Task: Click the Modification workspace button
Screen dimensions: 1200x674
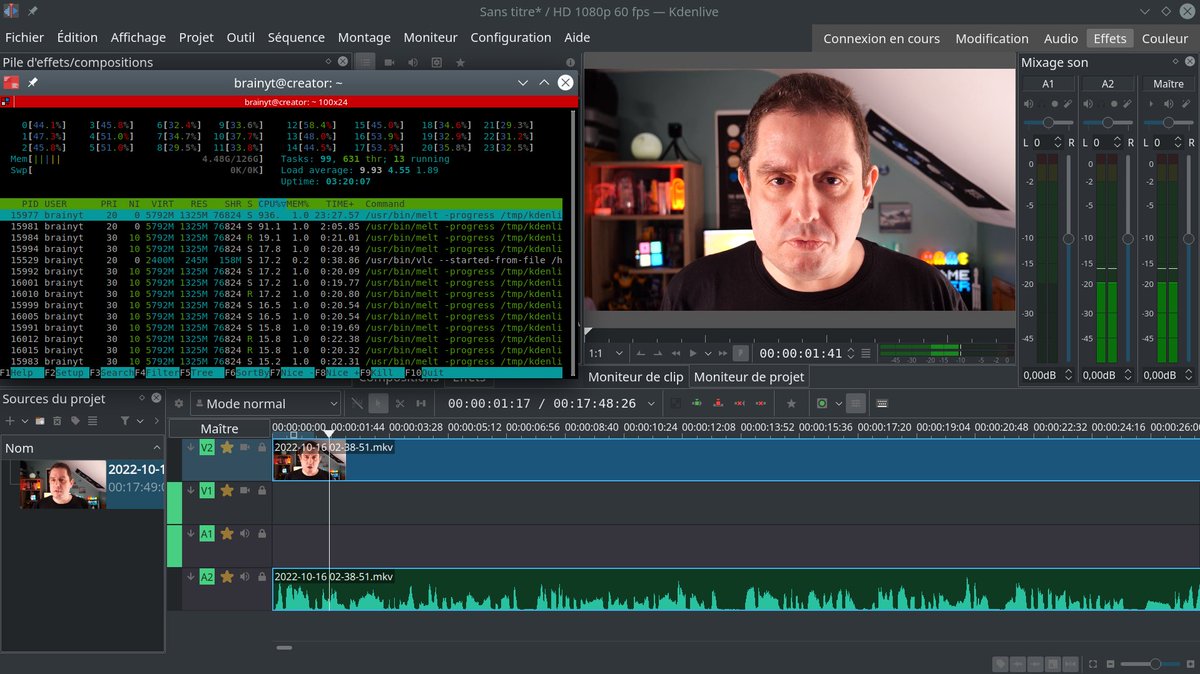Action: pyautogui.click(x=992, y=38)
